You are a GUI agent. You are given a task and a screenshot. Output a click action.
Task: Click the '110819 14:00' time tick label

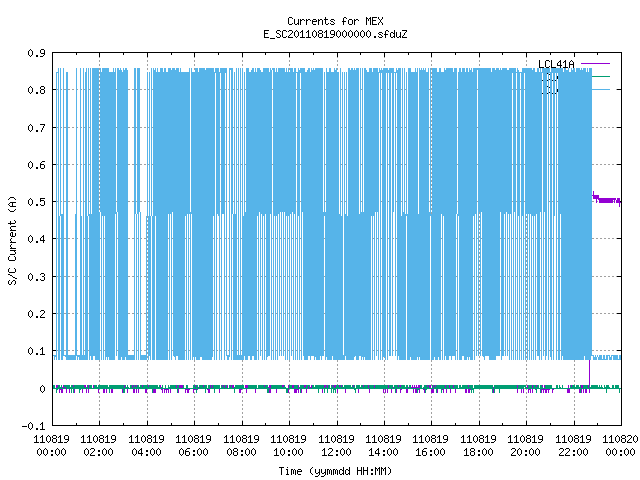[383, 446]
